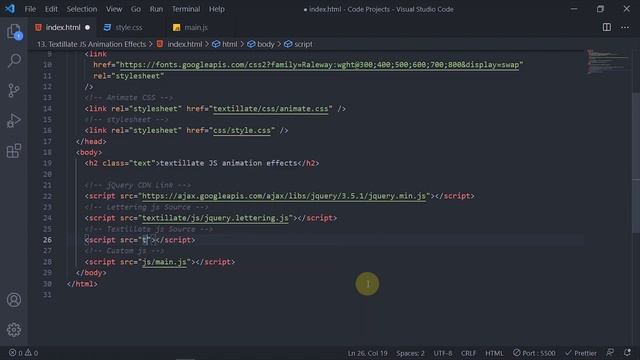
Task: Close unsaved index.html tab via dot
Action: tap(87, 27)
